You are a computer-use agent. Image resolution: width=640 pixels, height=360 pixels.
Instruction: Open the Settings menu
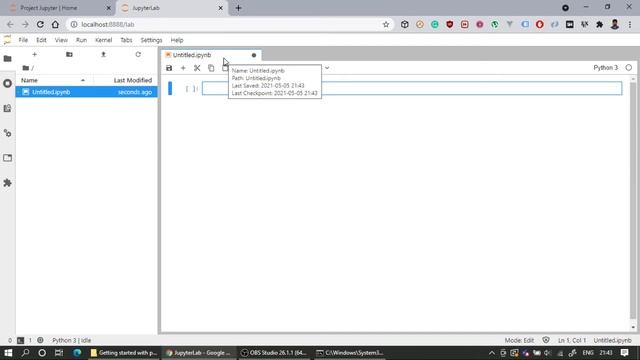[151, 40]
